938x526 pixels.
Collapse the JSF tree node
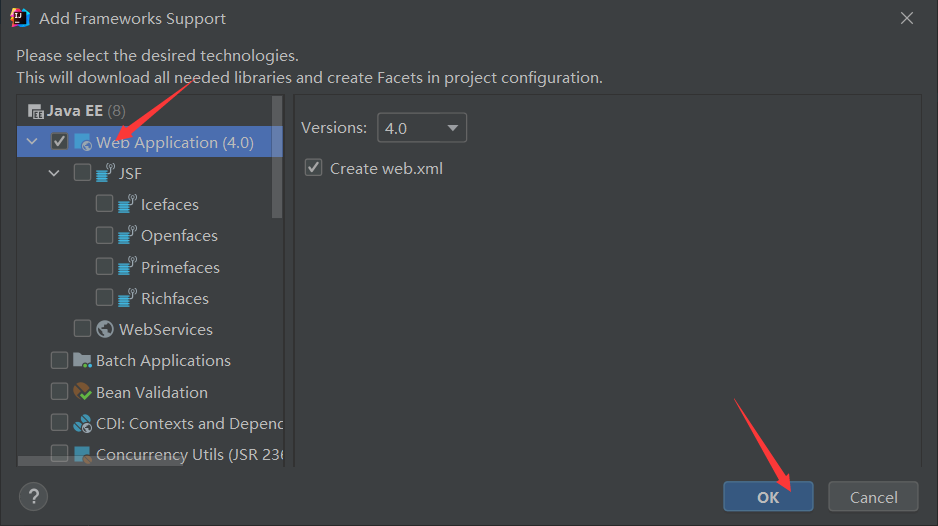pos(54,174)
